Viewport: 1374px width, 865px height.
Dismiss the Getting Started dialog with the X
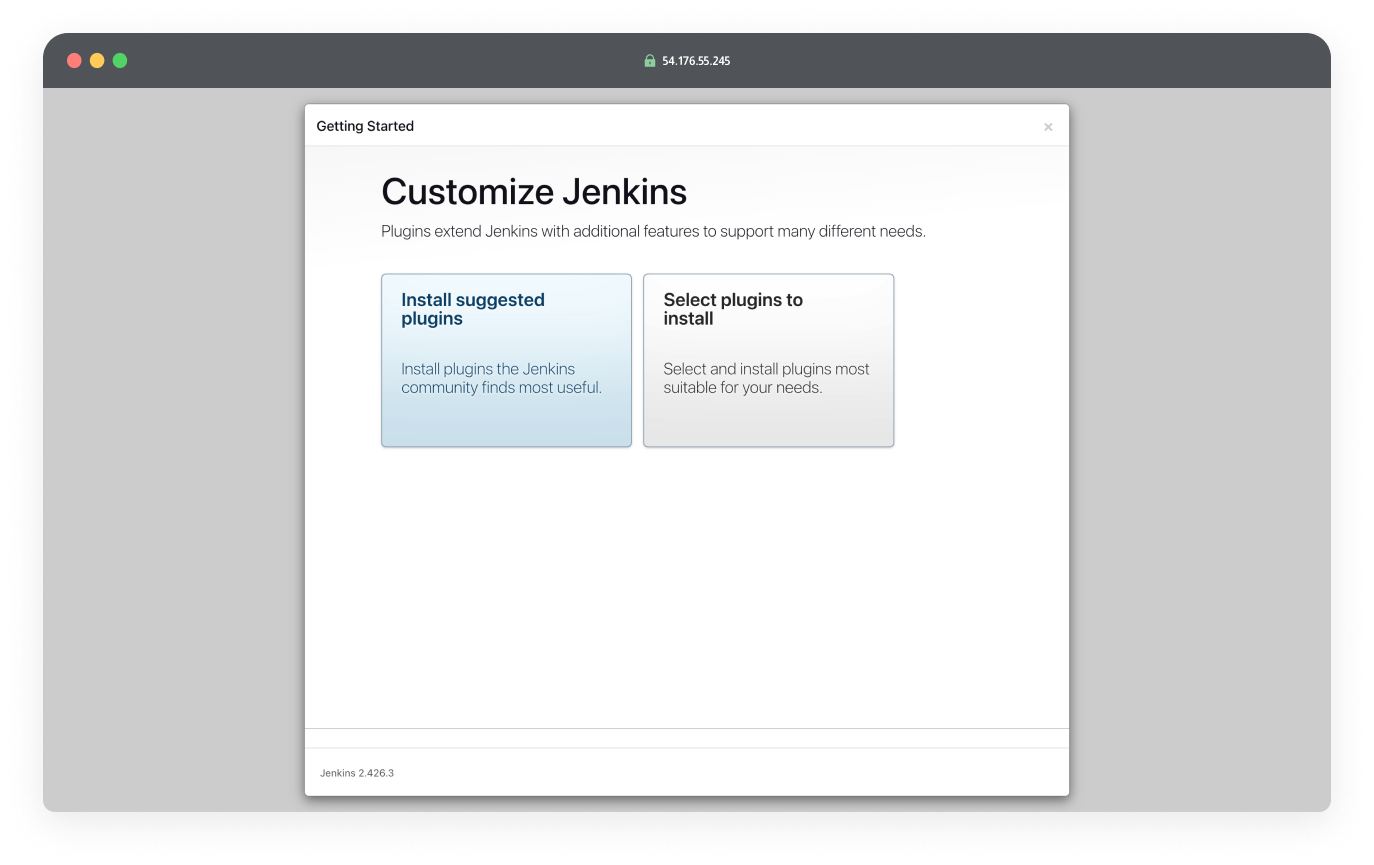1048,126
